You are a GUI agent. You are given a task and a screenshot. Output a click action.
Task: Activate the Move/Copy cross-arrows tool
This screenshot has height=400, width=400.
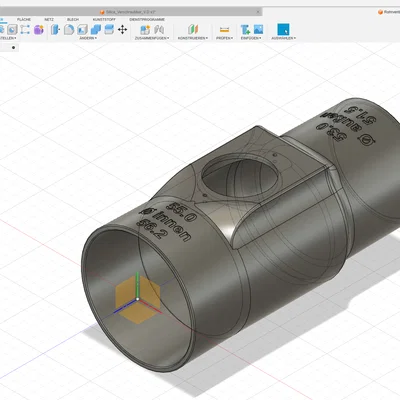122,30
